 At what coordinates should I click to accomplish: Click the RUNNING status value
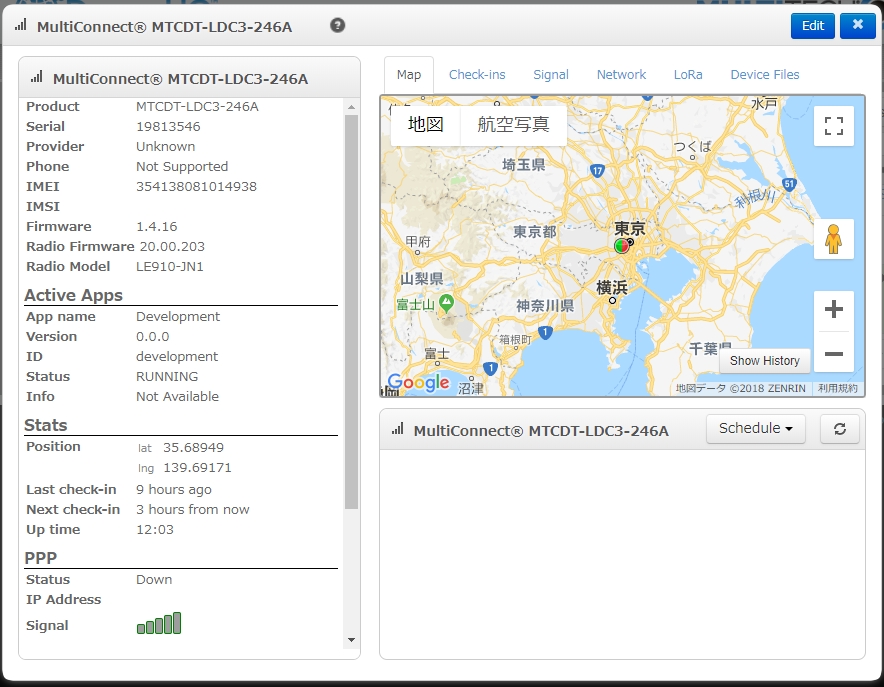click(167, 376)
